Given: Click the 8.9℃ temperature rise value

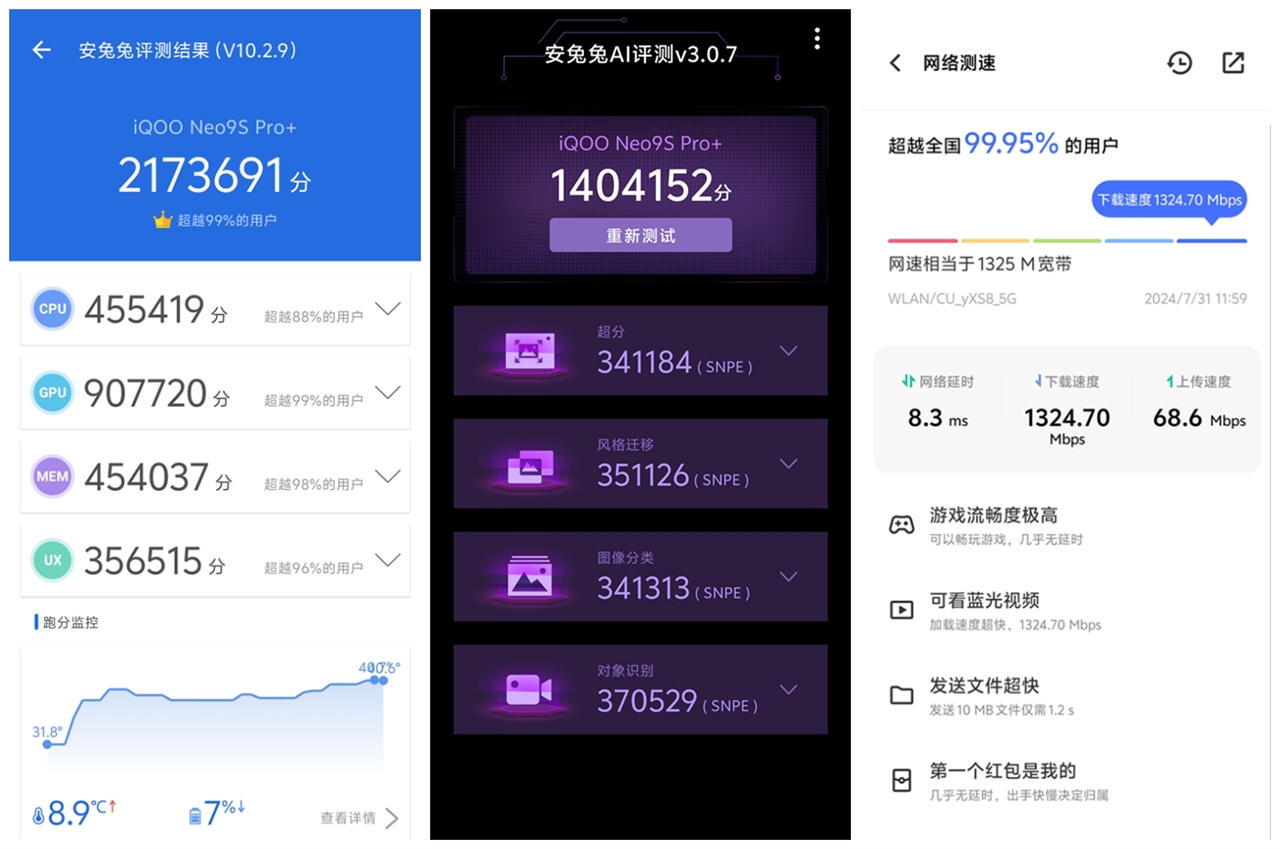Looking at the screenshot, I should pyautogui.click(x=82, y=813).
